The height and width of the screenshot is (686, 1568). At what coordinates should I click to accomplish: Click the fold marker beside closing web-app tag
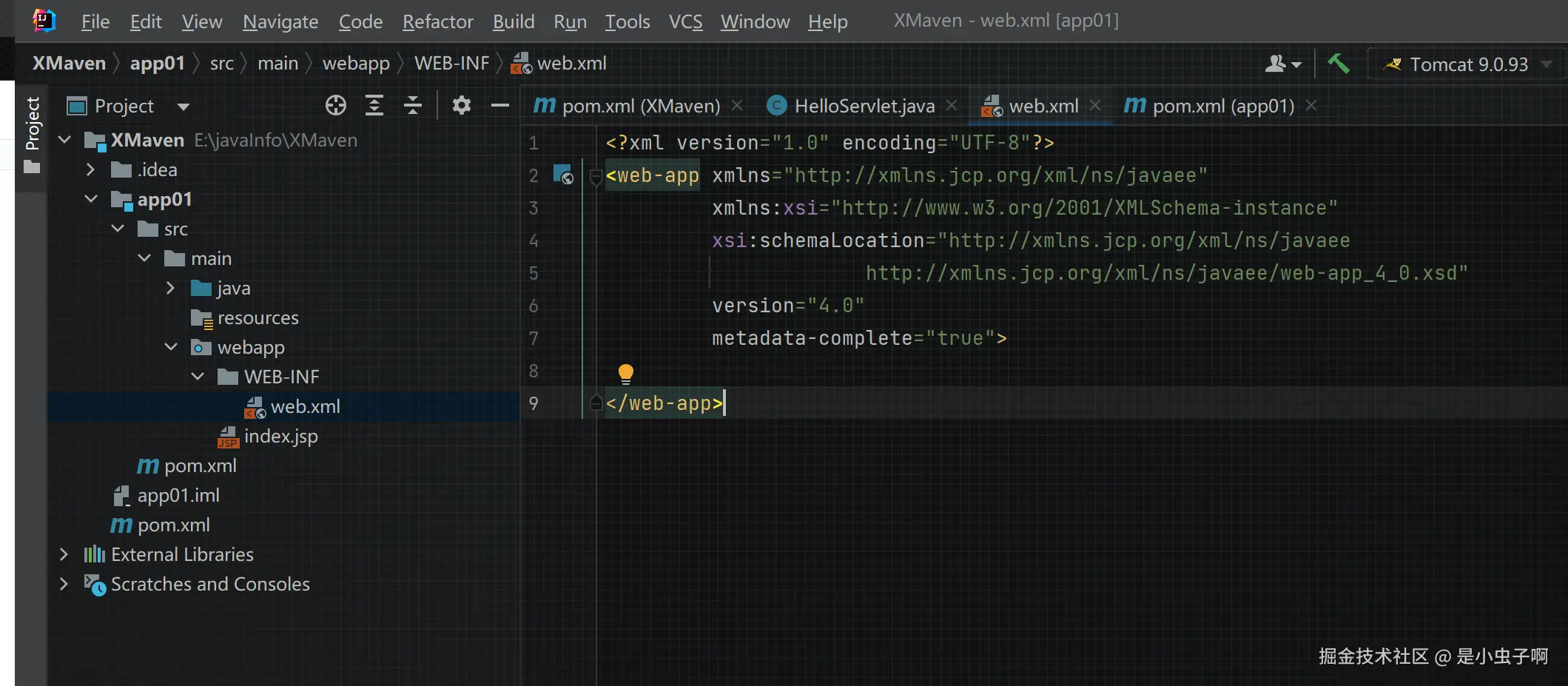click(x=596, y=403)
